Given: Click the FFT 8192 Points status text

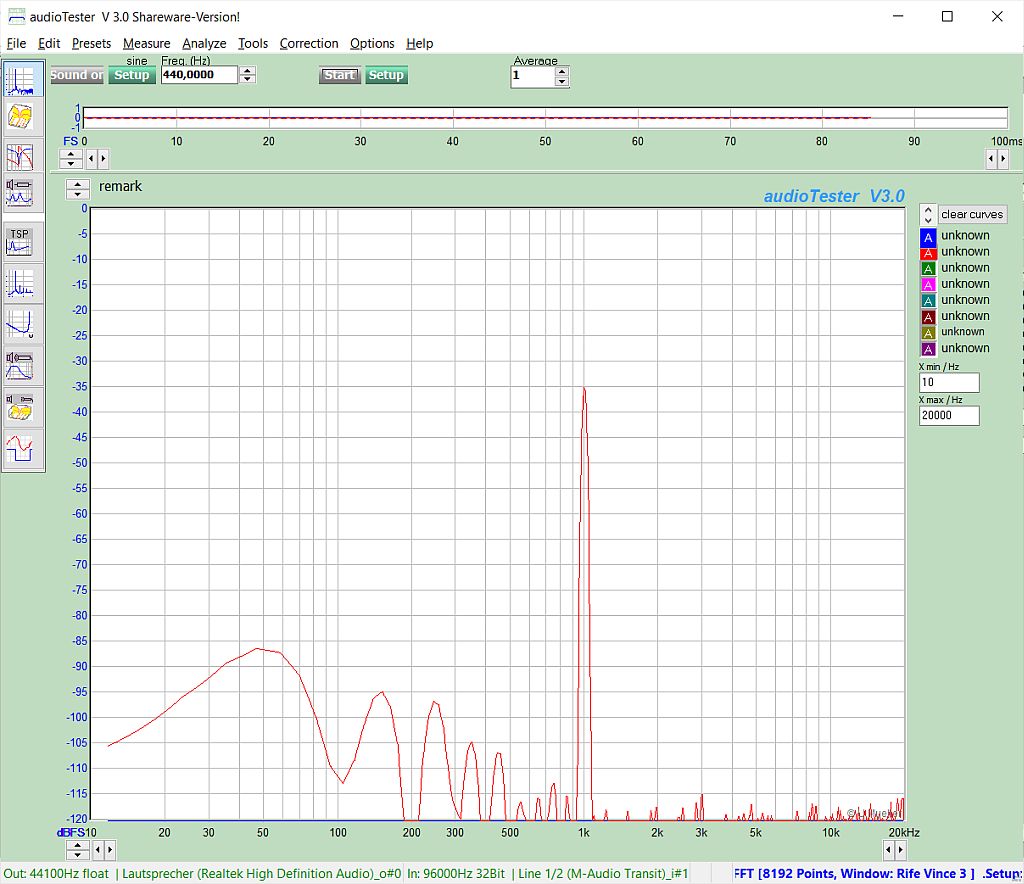Looking at the screenshot, I should [854, 874].
